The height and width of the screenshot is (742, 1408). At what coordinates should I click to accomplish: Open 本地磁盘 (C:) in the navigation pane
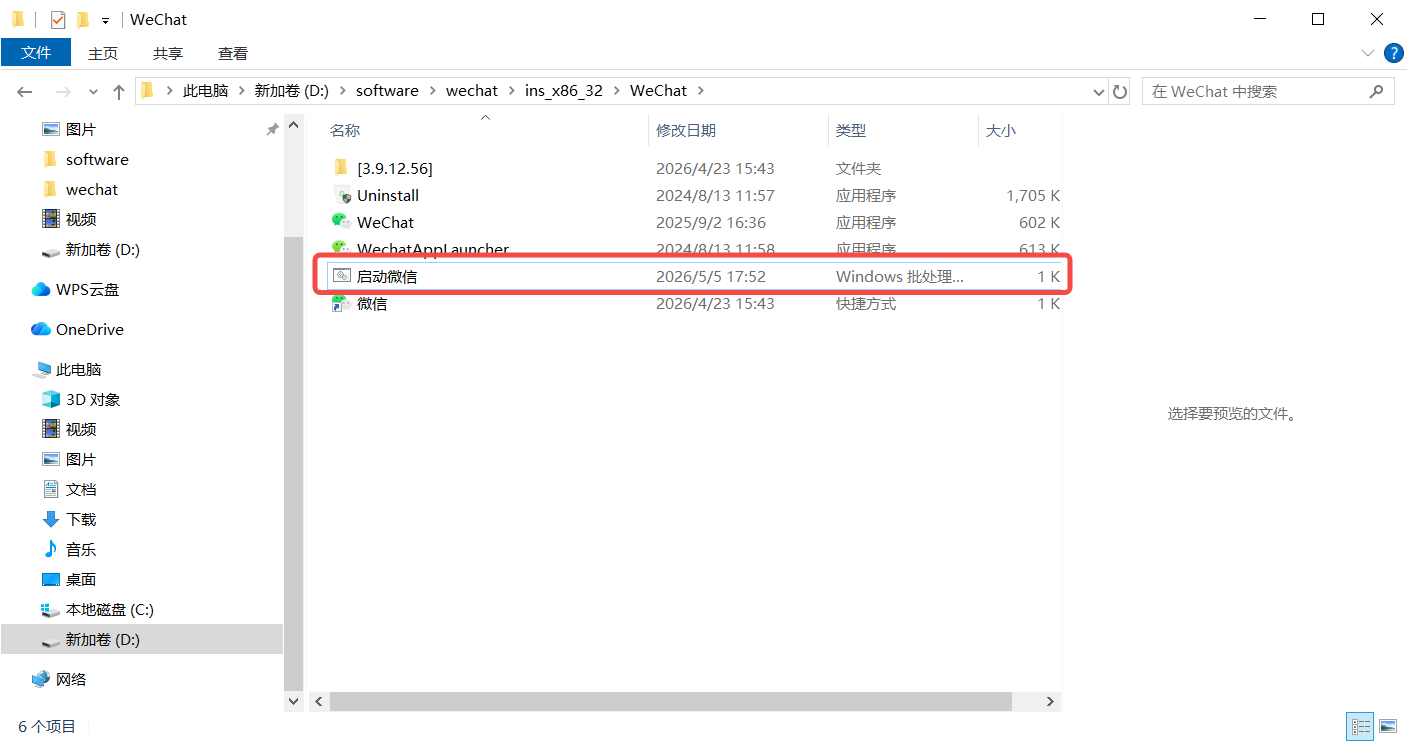tap(110, 609)
